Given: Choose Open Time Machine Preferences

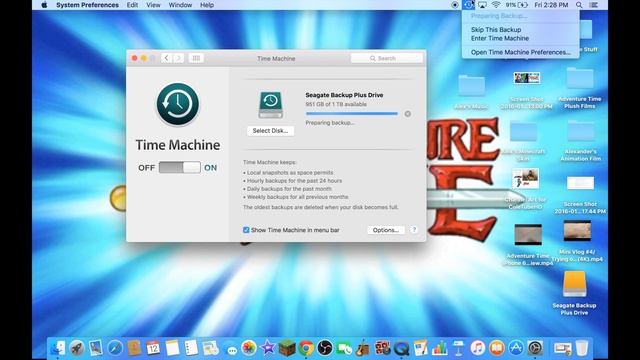Looking at the screenshot, I should (x=520, y=52).
